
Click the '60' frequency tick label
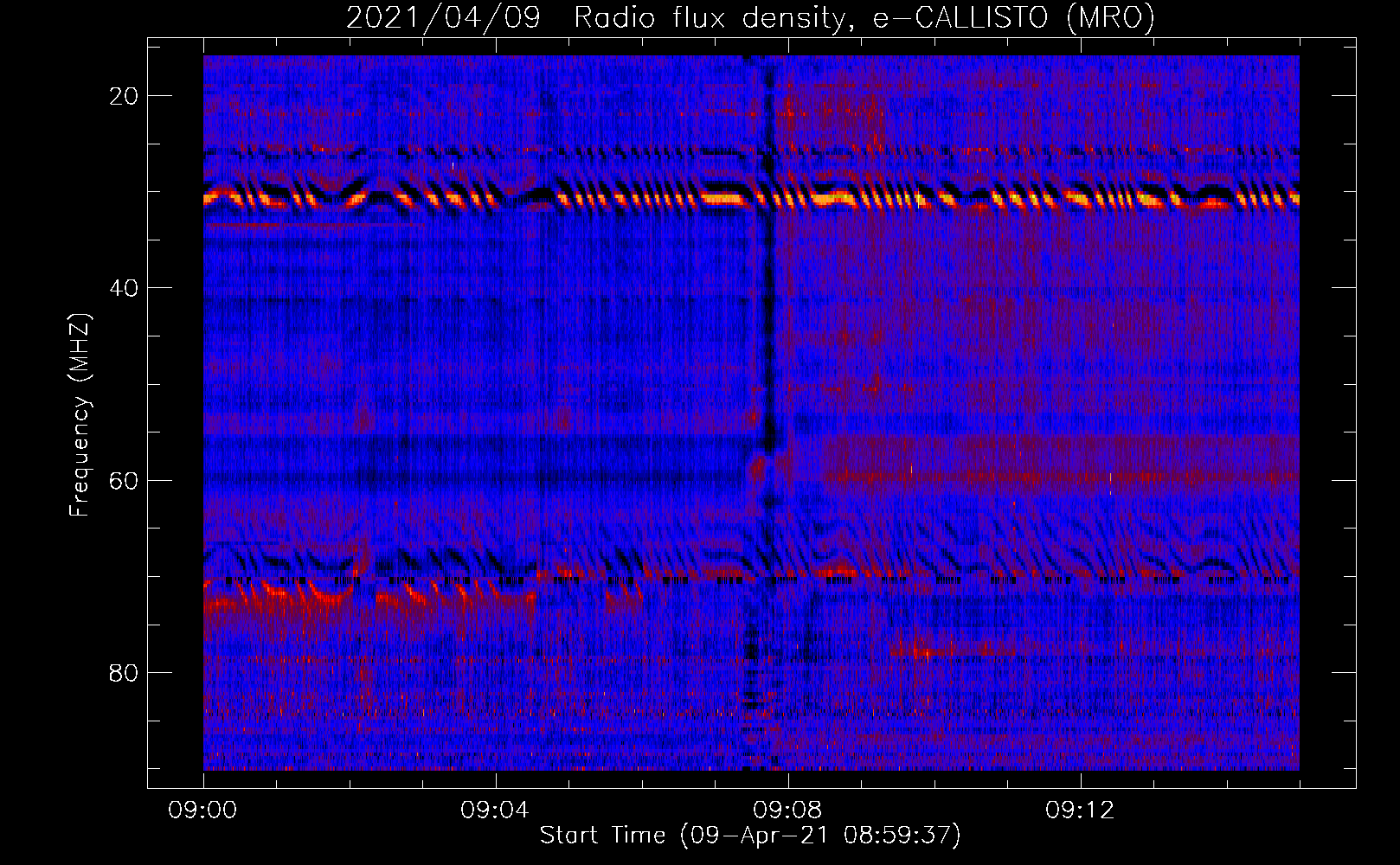125,480
